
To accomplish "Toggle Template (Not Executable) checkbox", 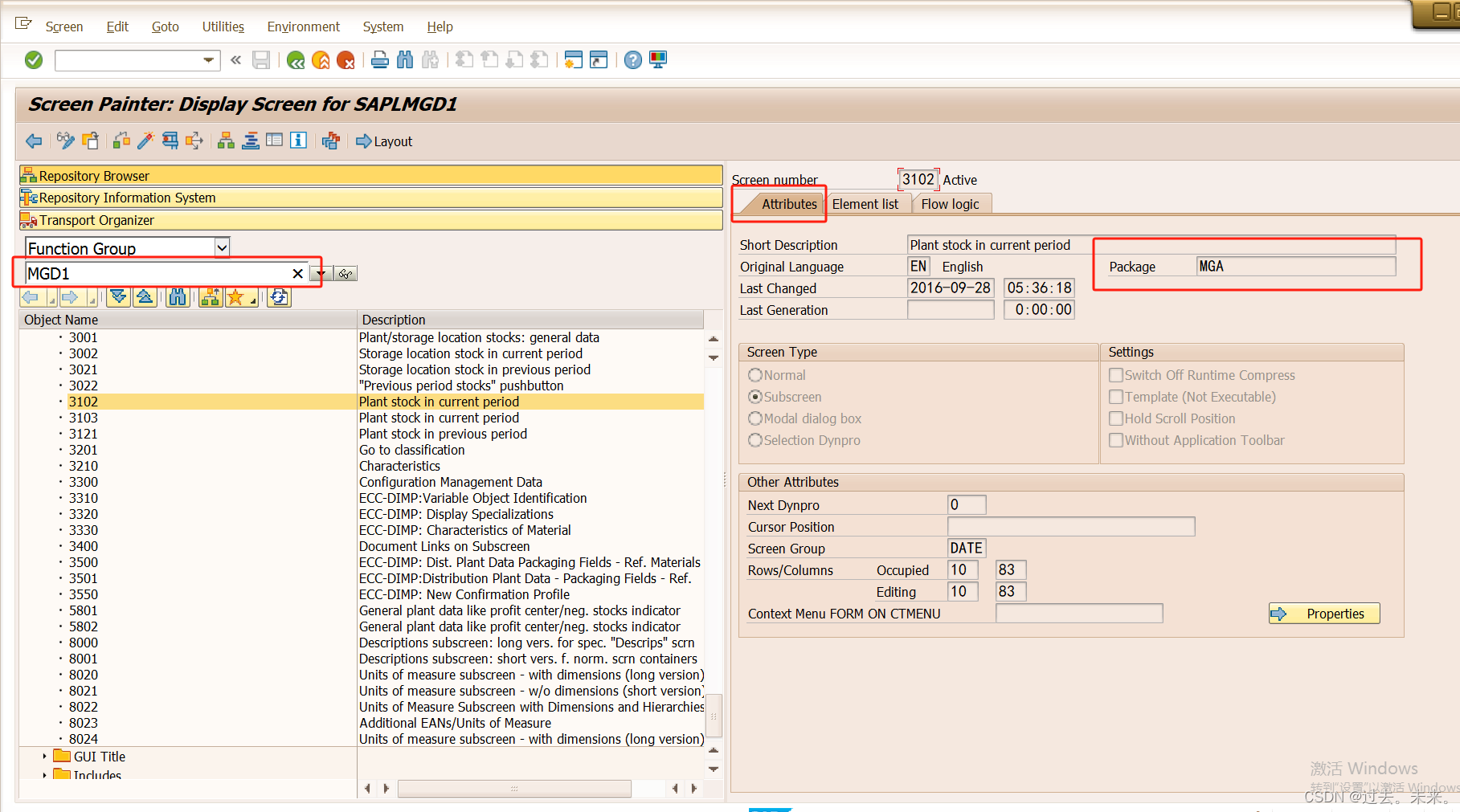I will point(1116,397).
